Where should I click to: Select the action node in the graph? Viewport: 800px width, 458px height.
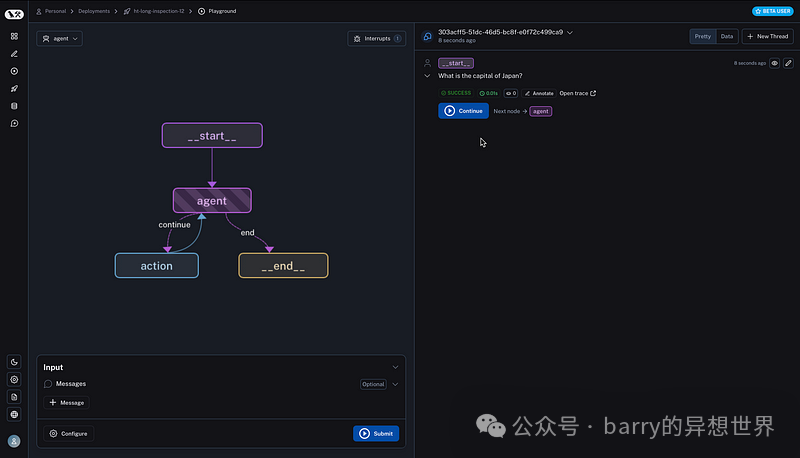click(x=157, y=266)
